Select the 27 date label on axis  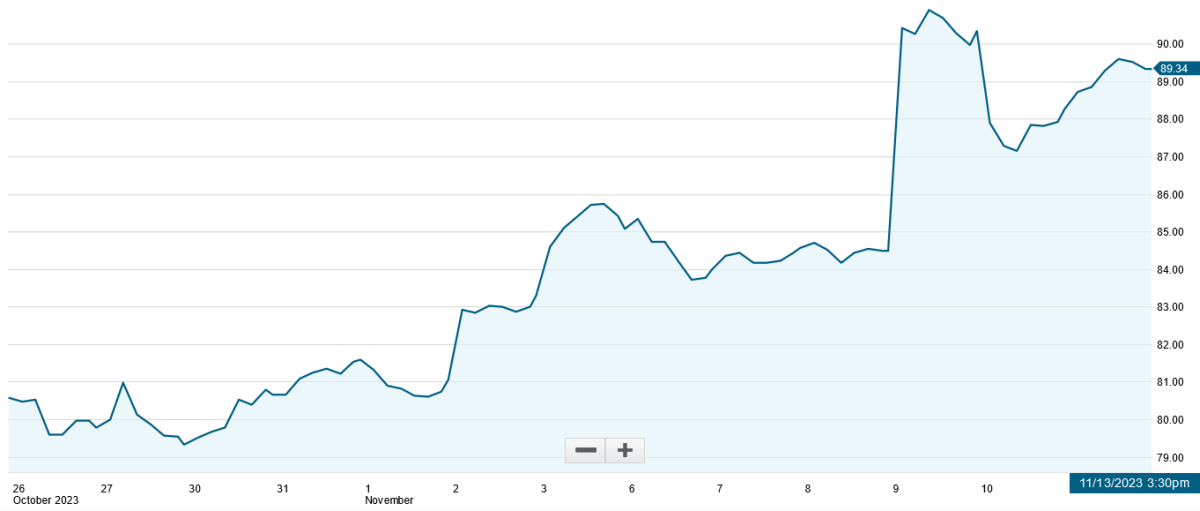tap(106, 488)
